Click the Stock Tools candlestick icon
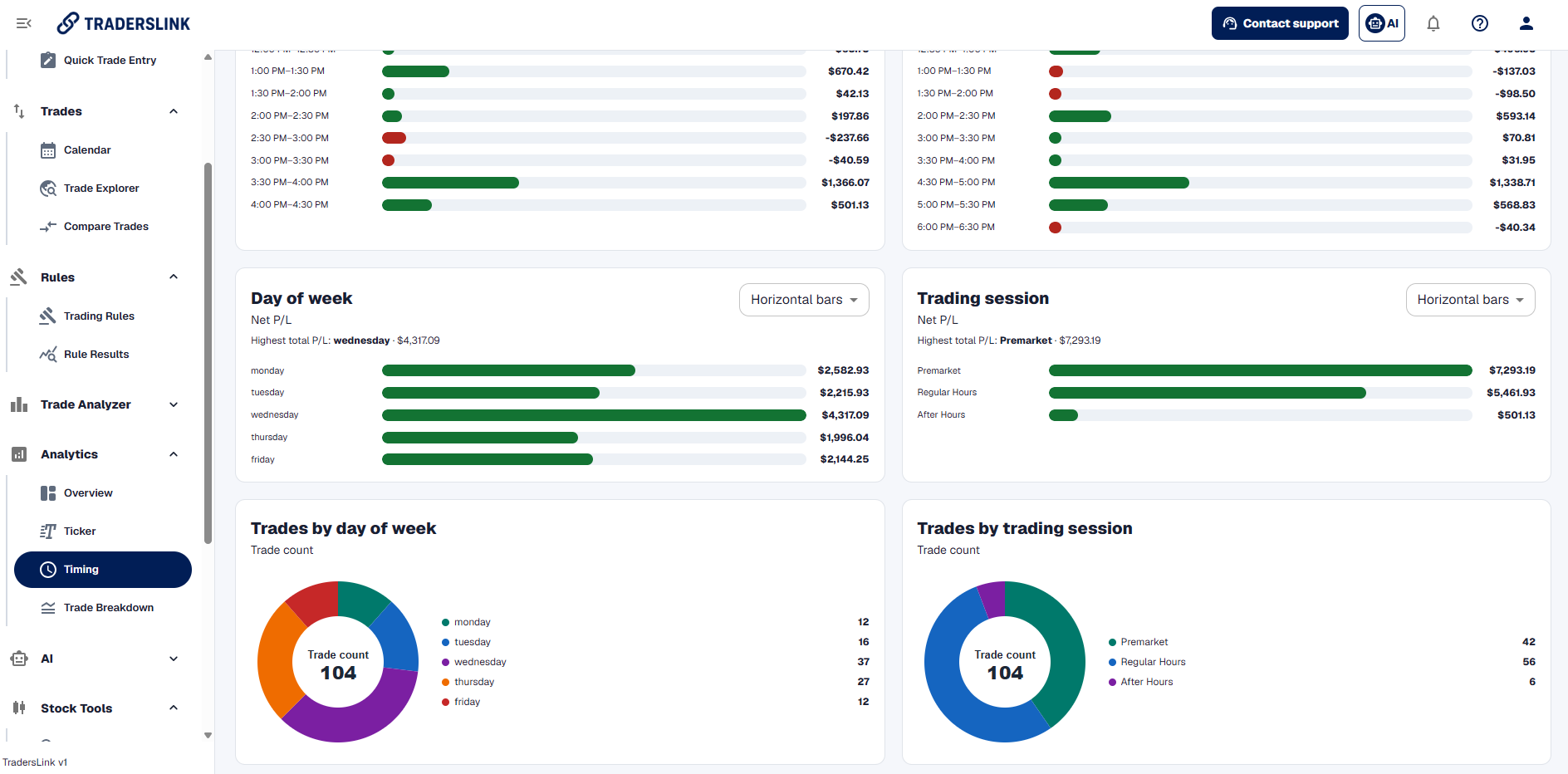Viewport: 1568px width, 774px height. point(19,708)
